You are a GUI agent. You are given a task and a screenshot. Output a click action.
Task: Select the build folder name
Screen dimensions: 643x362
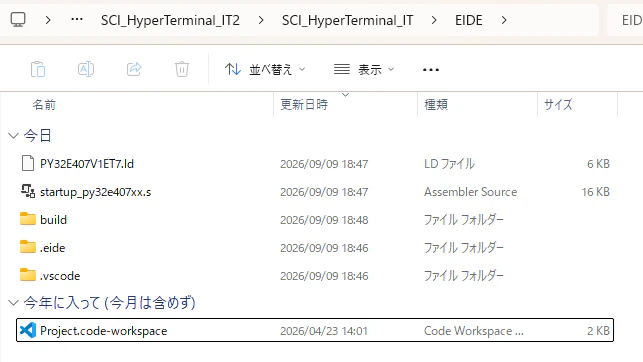coord(53,220)
